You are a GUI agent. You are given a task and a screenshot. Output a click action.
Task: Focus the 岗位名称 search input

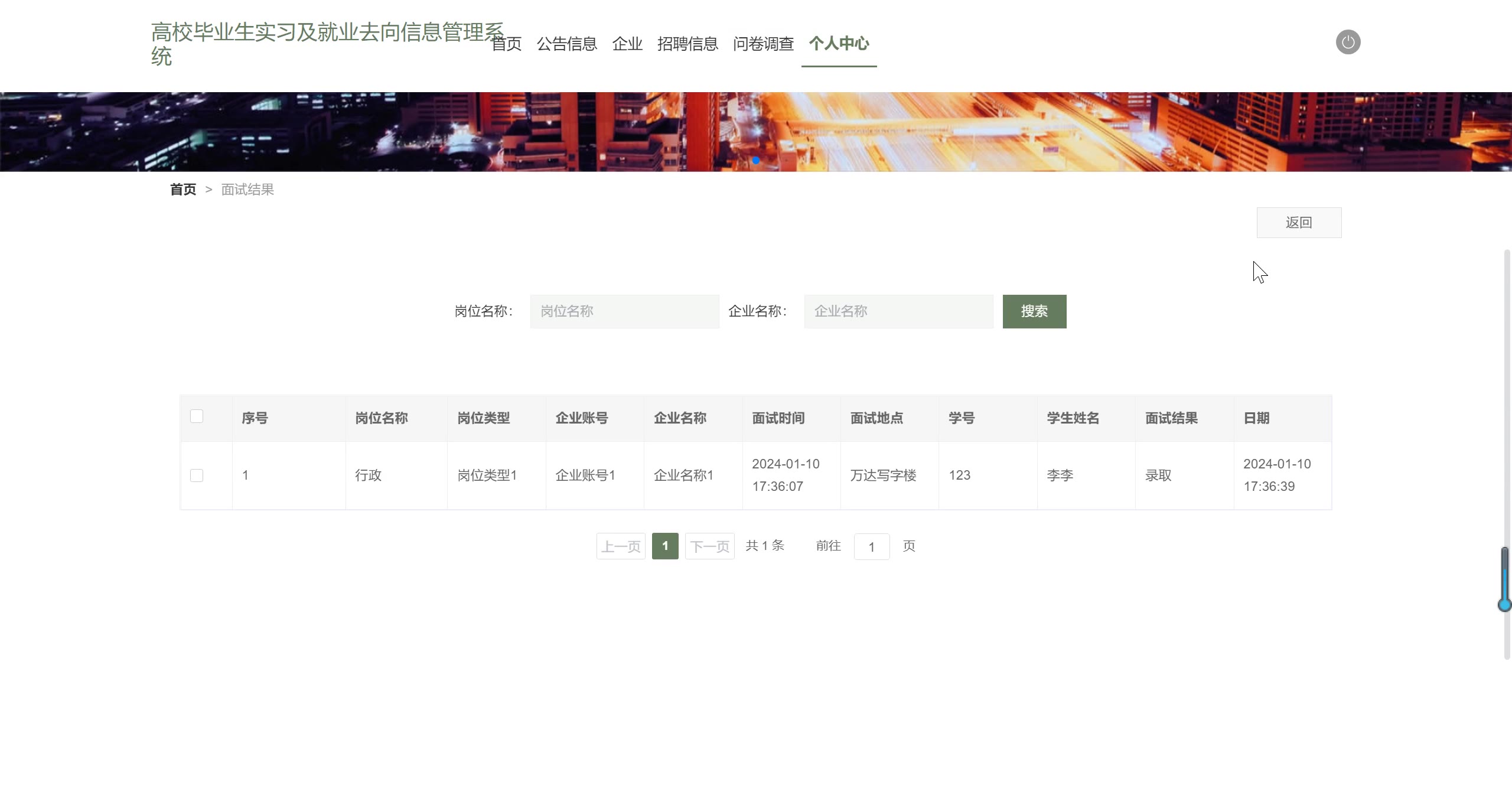tap(624, 311)
